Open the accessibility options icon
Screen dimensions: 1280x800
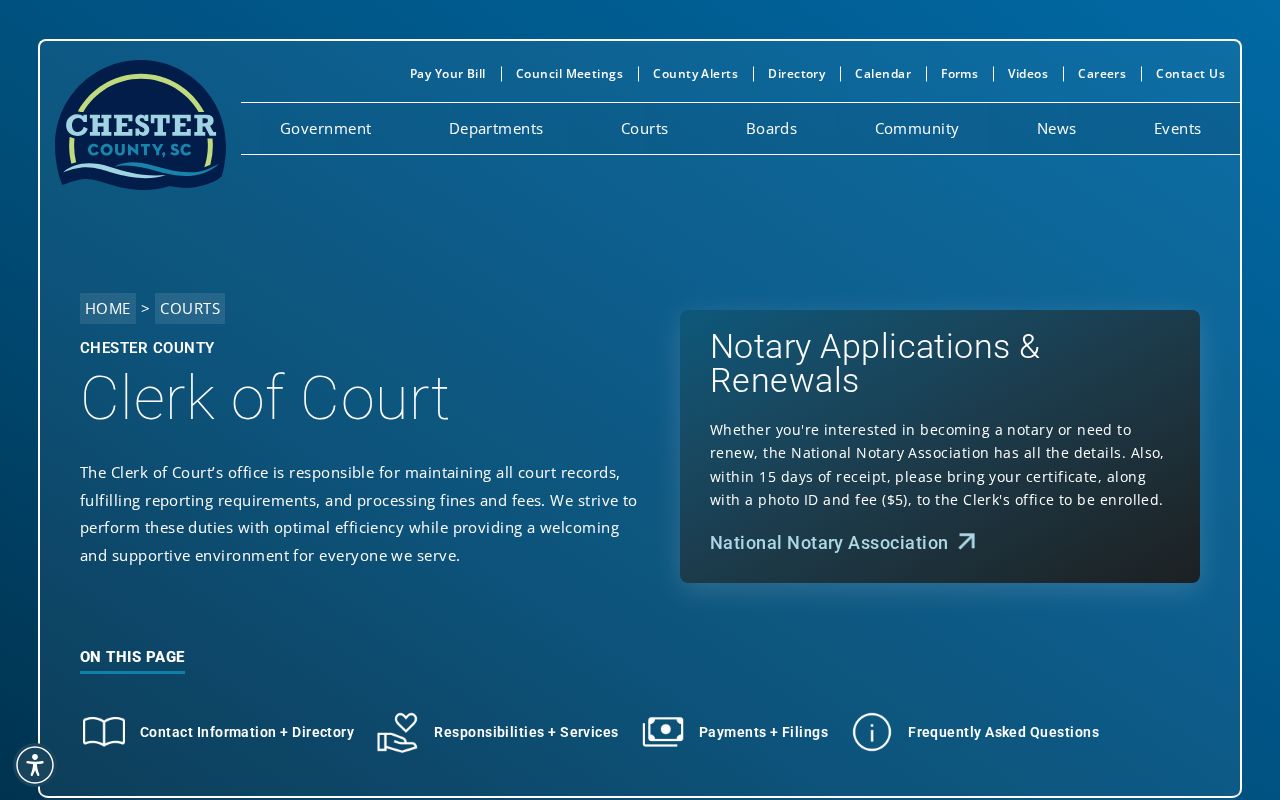pos(35,765)
